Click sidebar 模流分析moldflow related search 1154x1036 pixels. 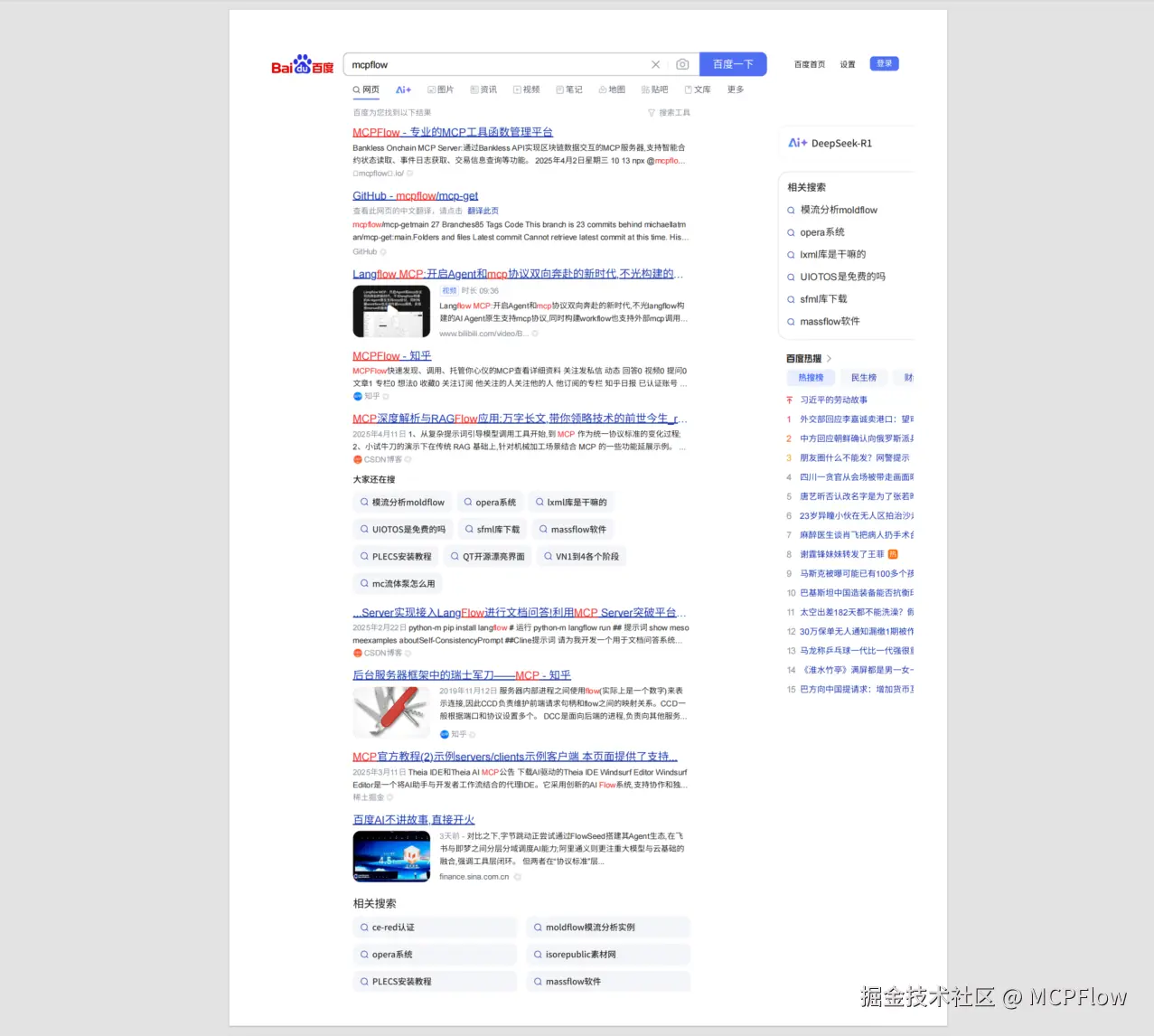coord(839,210)
